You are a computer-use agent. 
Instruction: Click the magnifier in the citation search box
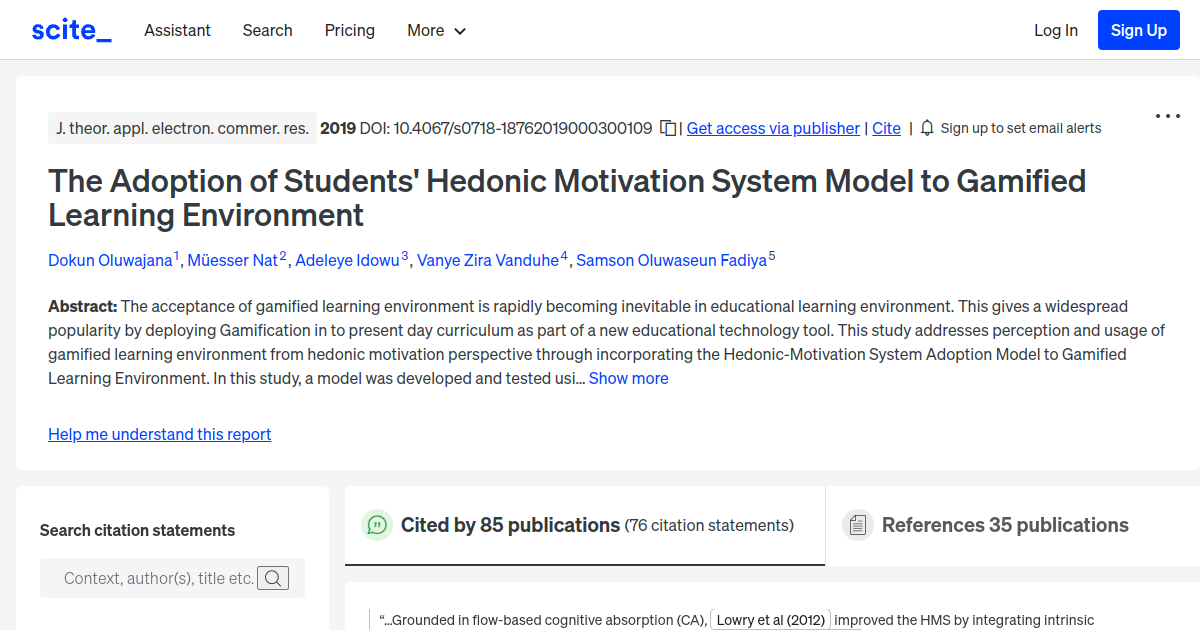273,577
